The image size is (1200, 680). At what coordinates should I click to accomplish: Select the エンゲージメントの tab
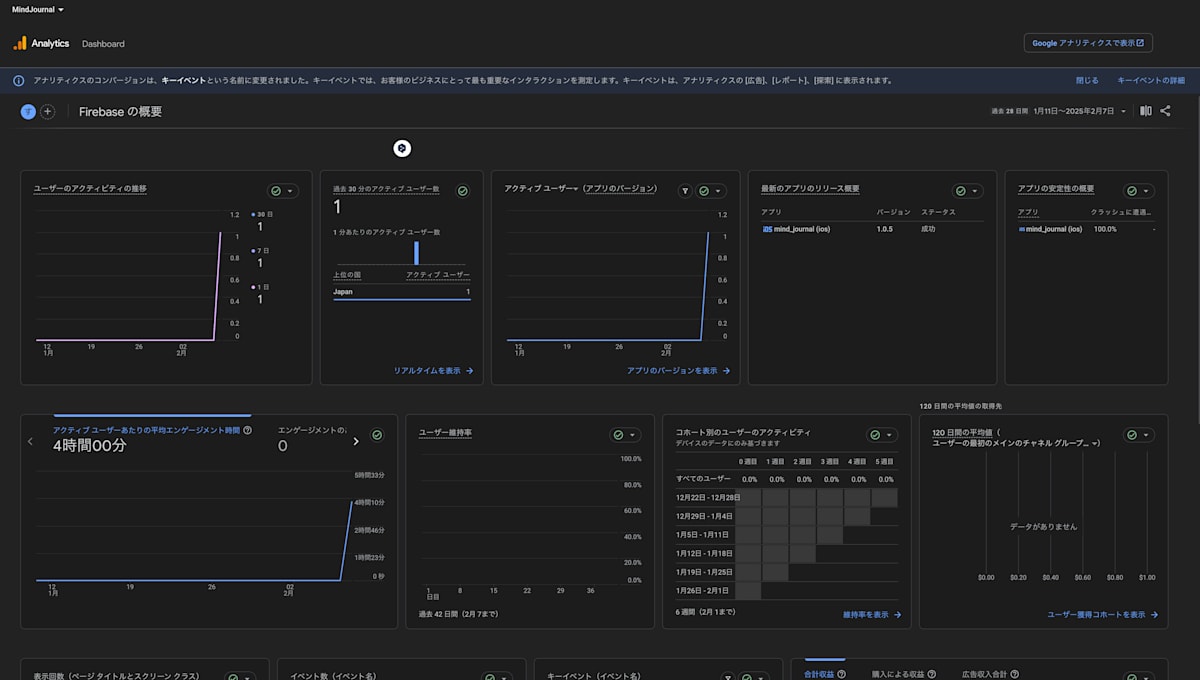pyautogui.click(x=312, y=438)
